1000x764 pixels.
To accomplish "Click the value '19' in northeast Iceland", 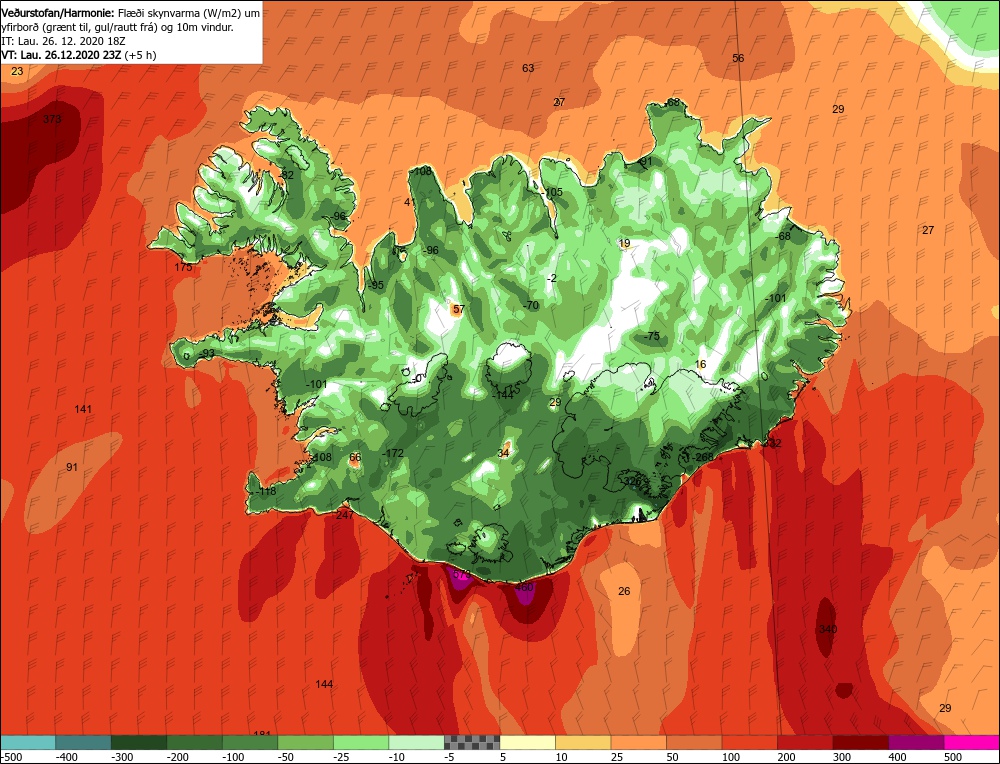I will click(624, 243).
